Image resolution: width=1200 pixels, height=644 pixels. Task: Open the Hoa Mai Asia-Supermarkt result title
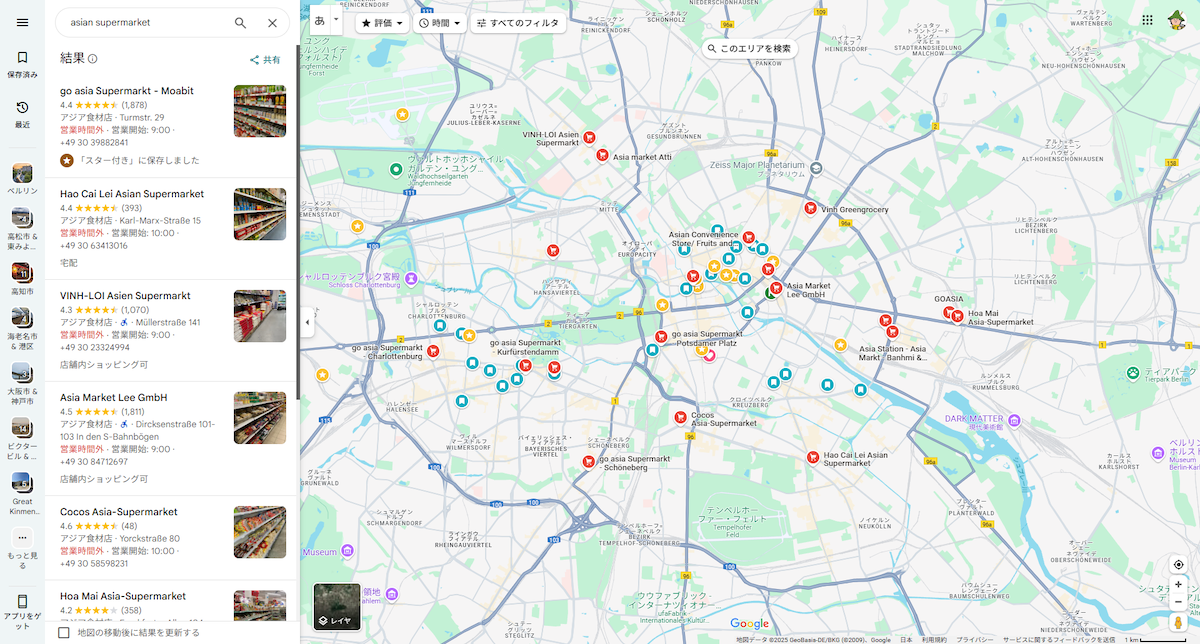(x=123, y=596)
